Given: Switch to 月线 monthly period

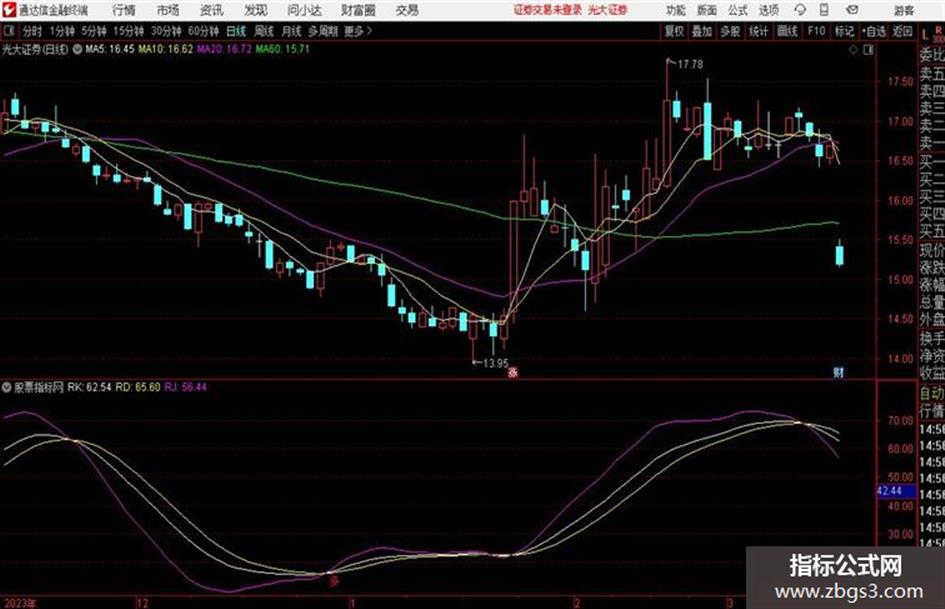Looking at the screenshot, I should pos(292,31).
